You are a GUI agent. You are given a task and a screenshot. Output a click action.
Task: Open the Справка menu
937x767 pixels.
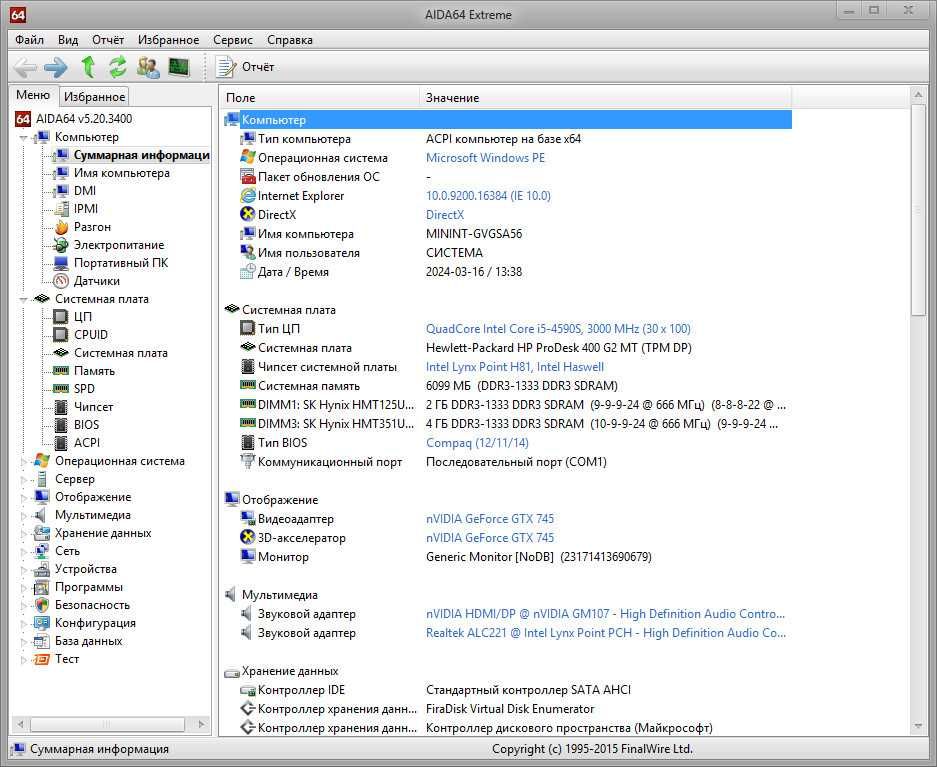point(290,40)
